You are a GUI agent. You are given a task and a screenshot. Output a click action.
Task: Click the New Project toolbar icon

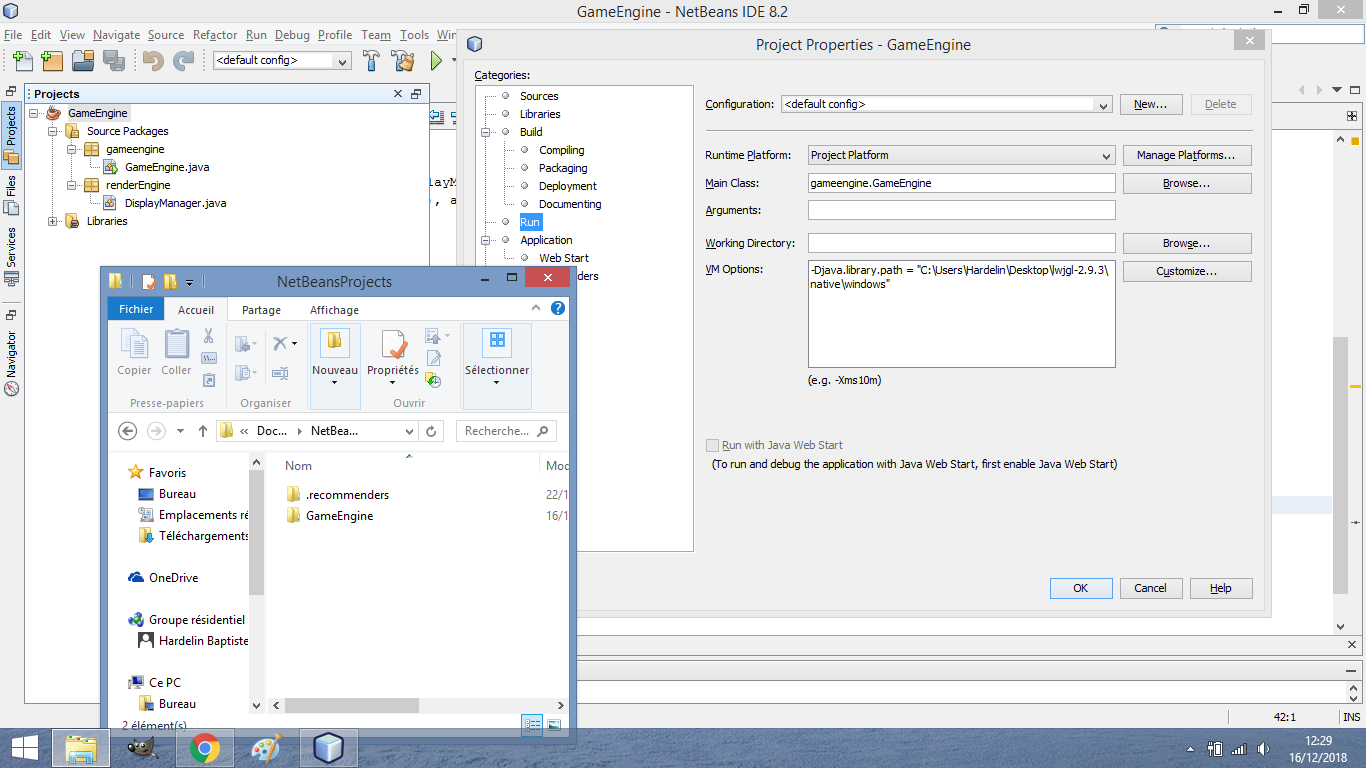click(52, 60)
